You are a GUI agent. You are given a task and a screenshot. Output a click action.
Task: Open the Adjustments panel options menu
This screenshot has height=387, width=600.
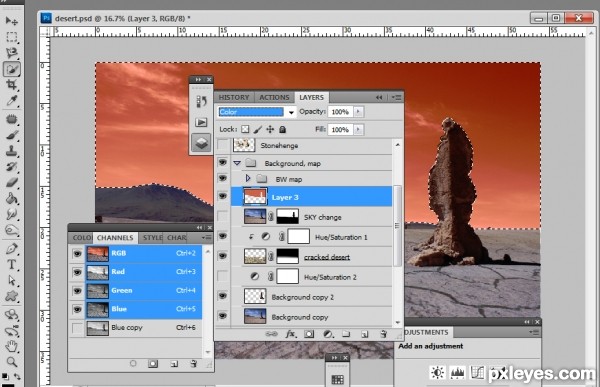pyautogui.click(x=534, y=332)
